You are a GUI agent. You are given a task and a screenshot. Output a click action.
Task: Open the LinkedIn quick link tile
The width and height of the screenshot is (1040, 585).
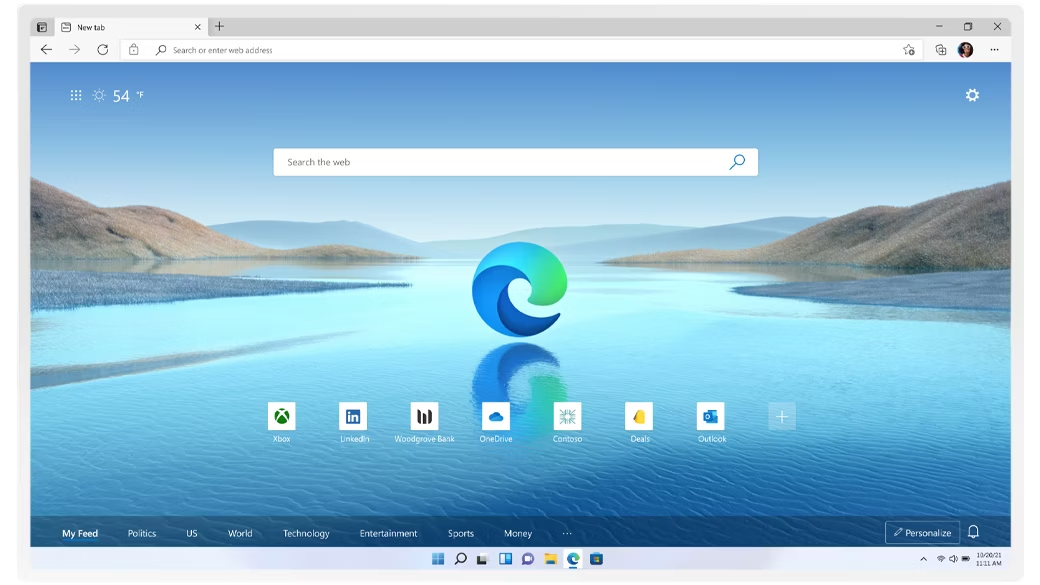pos(353,416)
